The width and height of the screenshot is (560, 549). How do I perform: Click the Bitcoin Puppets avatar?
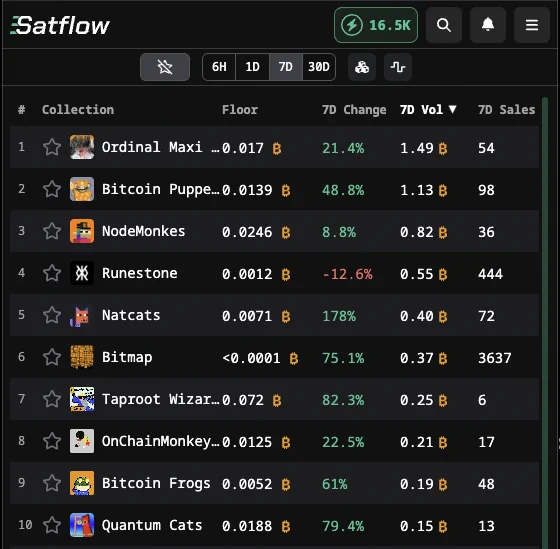82,189
